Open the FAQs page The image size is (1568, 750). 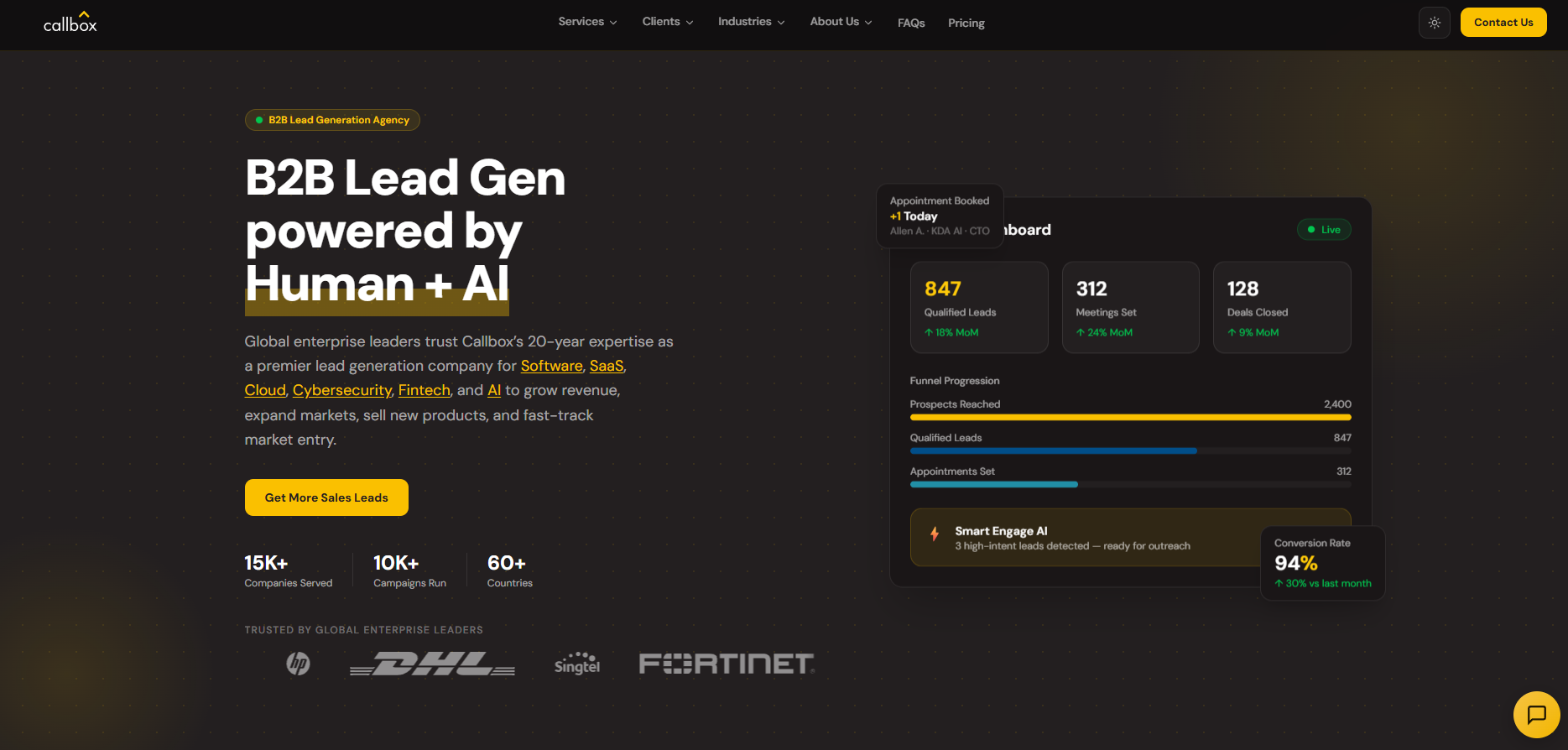coord(911,23)
